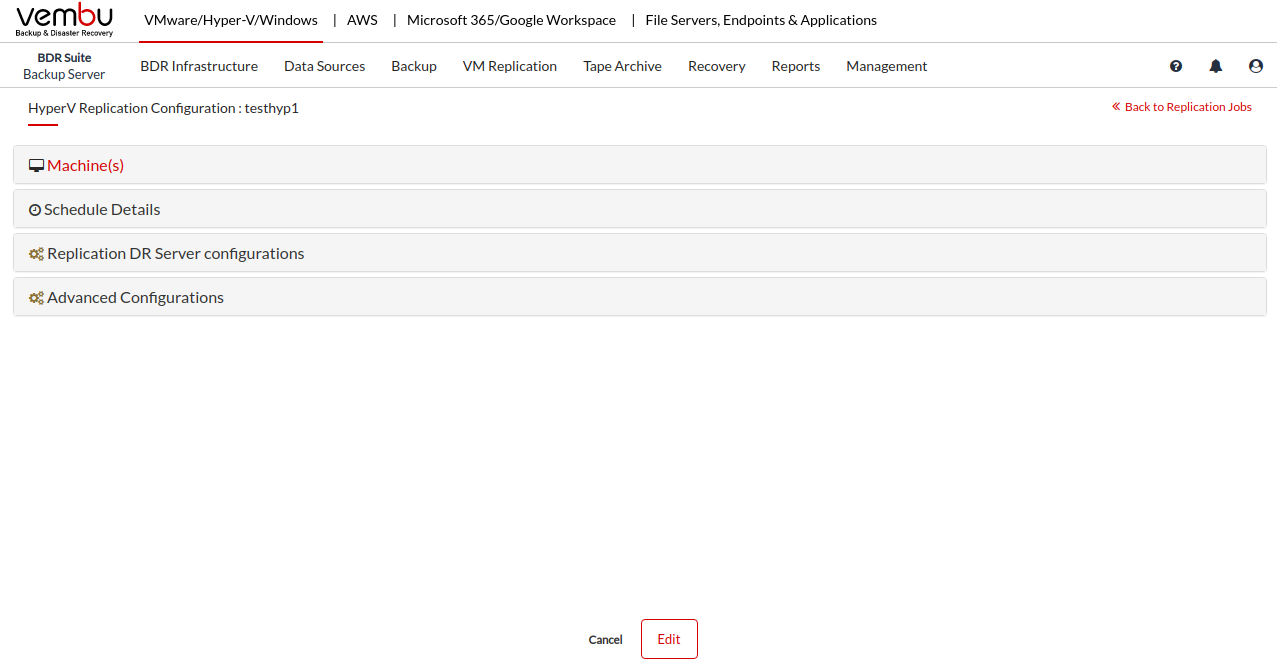Click gears icon beside Advanced Configurations
The height and width of the screenshot is (667, 1277).
point(36,298)
